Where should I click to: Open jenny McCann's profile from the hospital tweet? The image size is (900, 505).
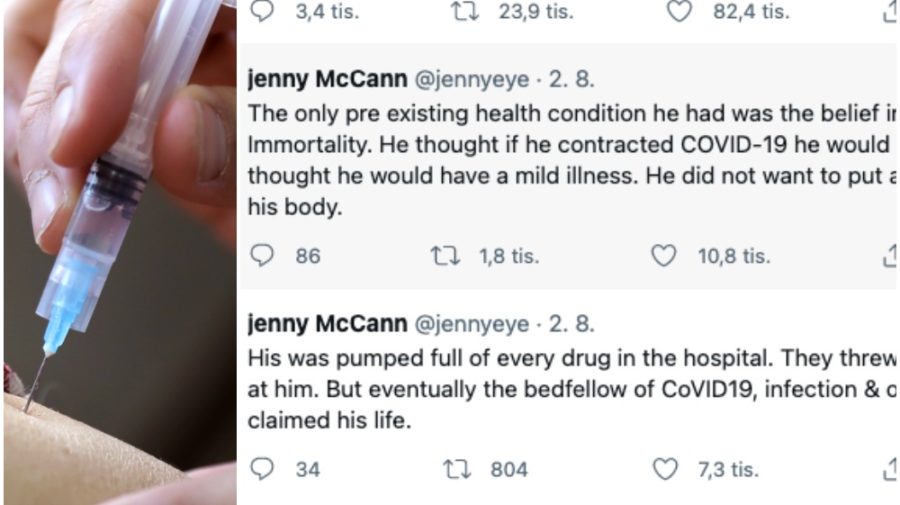point(327,323)
